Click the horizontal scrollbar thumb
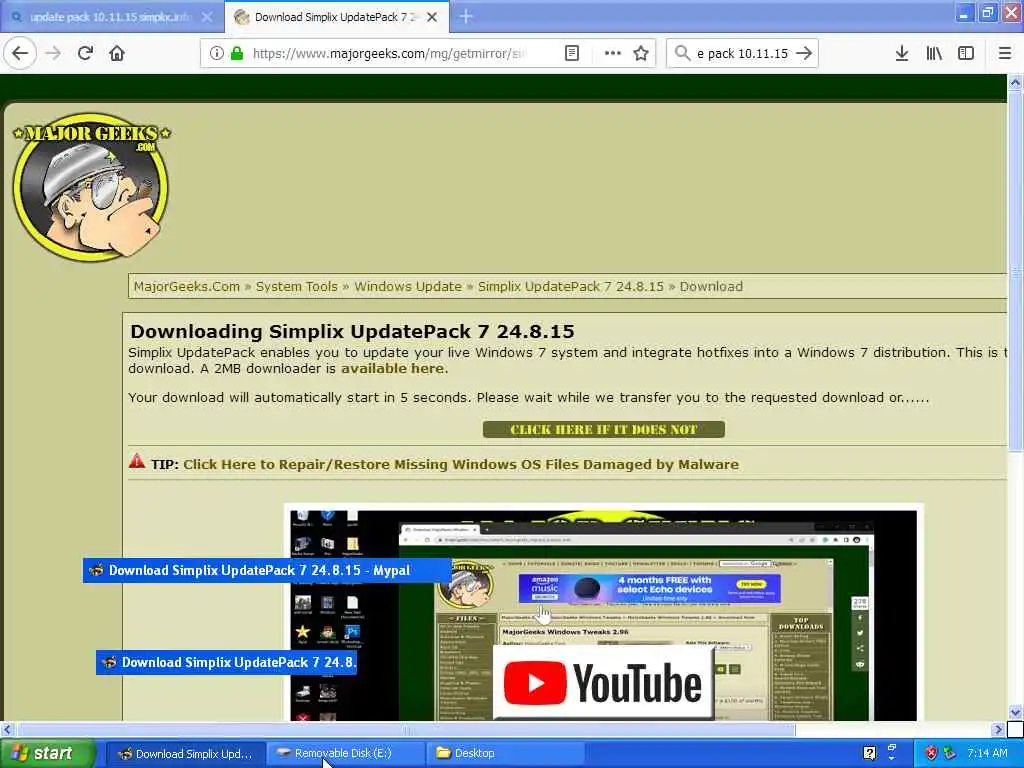 tap(406, 729)
